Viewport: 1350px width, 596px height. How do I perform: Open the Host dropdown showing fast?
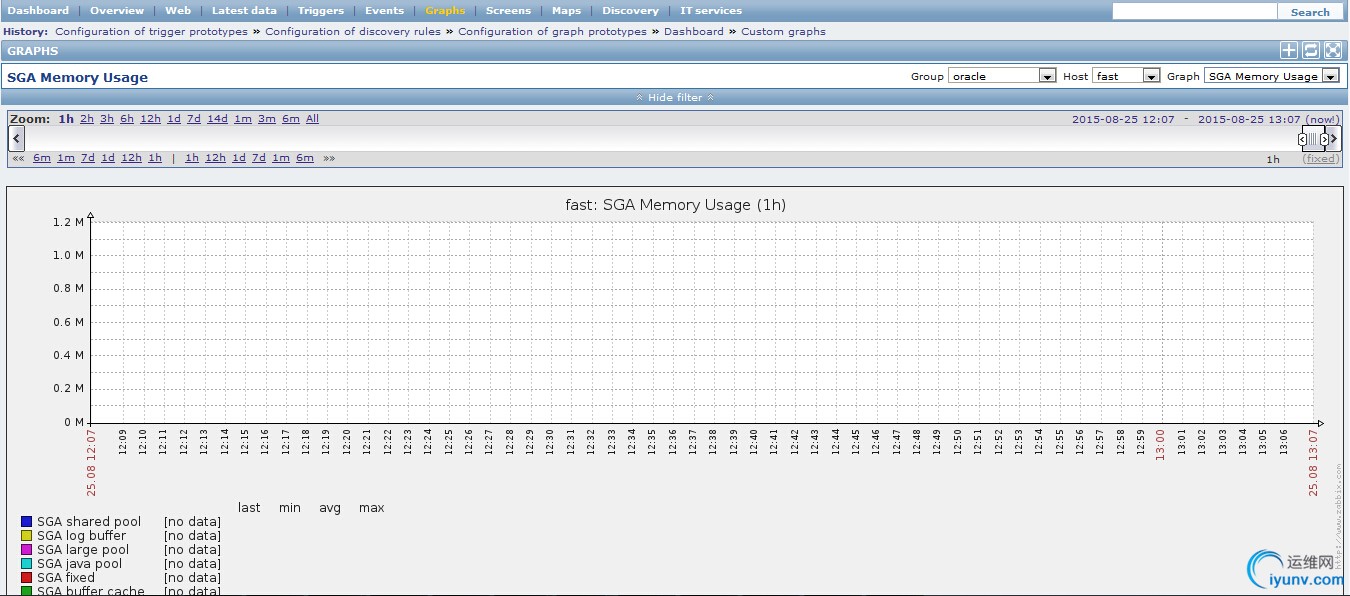point(1126,76)
